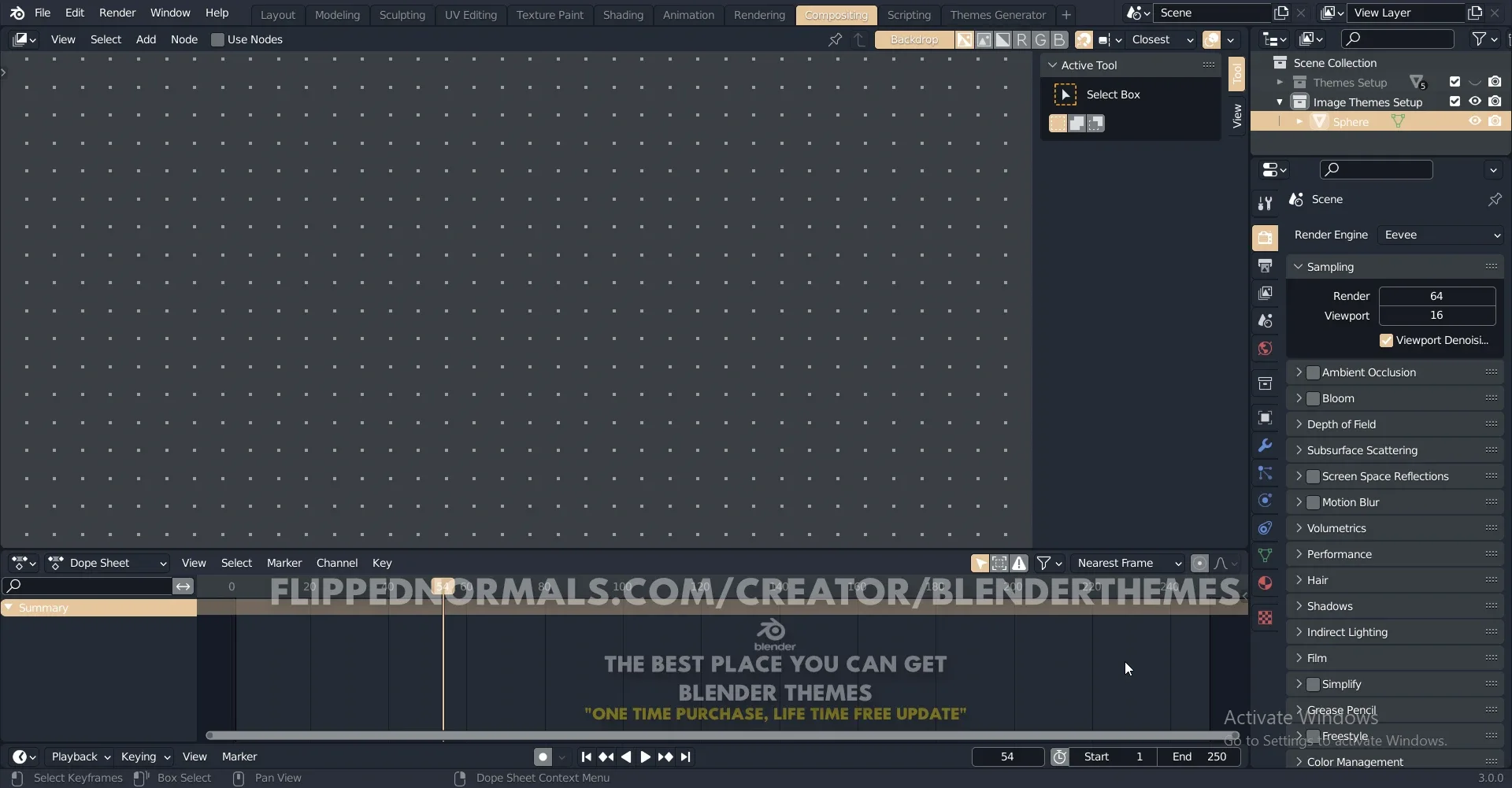This screenshot has height=788, width=1512.
Task: Open the Modifiers tab (wrench icon)
Action: (1265, 445)
